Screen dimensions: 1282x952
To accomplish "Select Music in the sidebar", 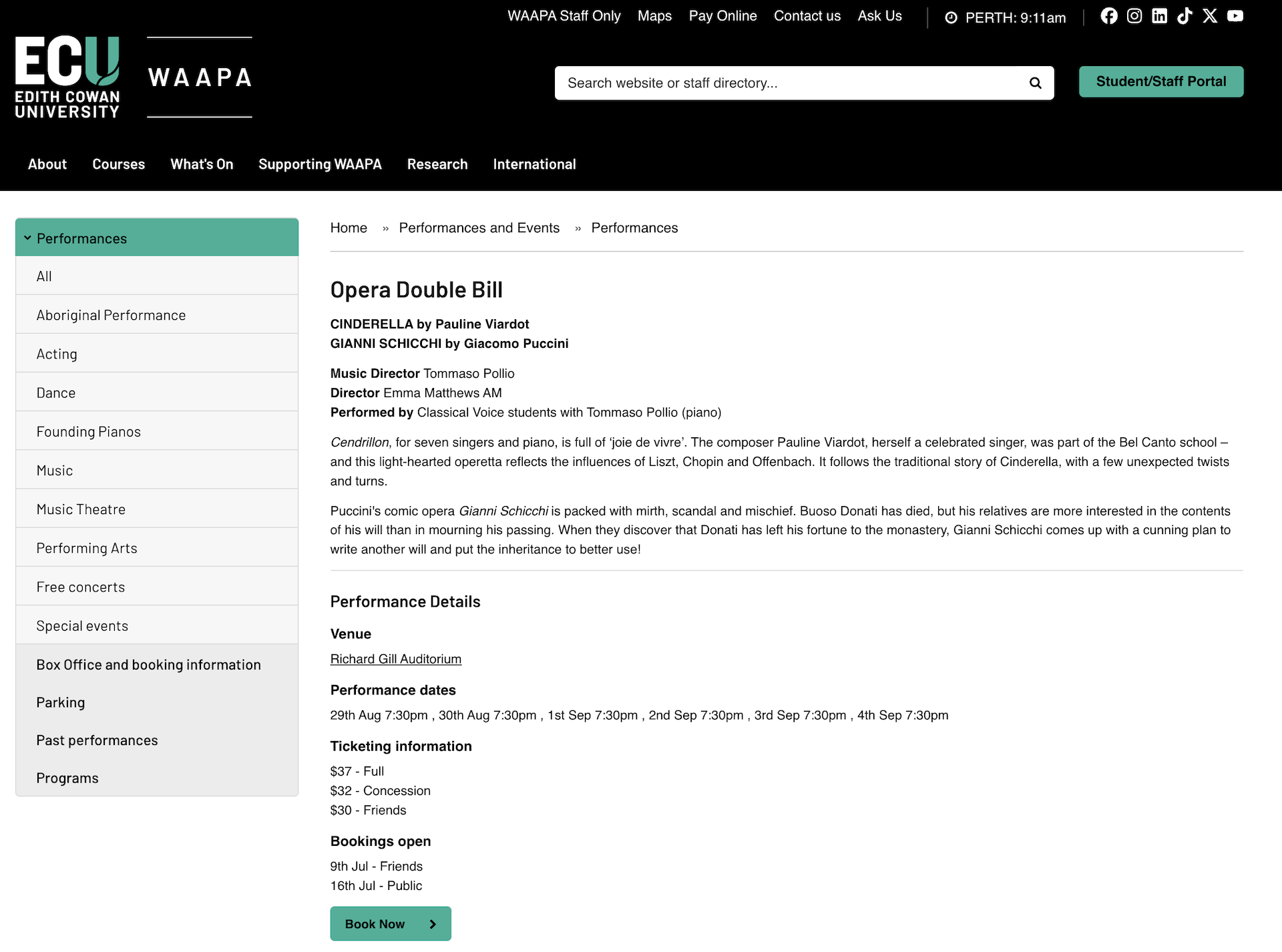I will point(157,470).
